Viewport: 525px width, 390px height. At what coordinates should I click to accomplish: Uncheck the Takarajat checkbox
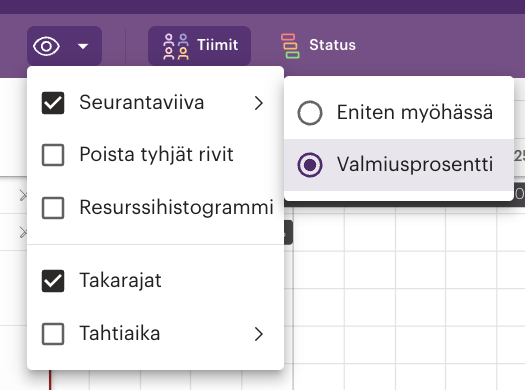click(53, 281)
